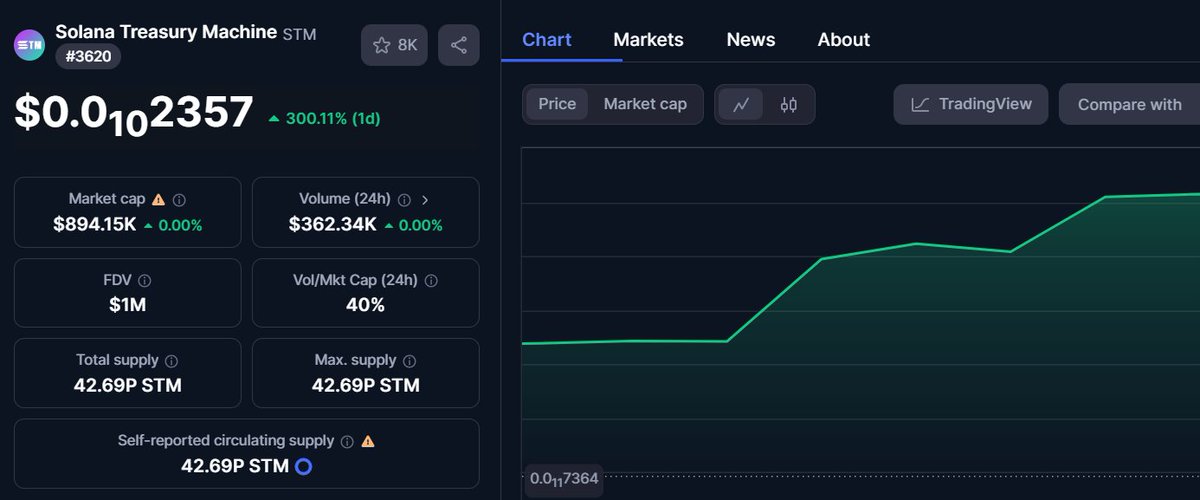Open Market cap info tooltip icon
The height and width of the screenshot is (500, 1200).
click(x=179, y=200)
